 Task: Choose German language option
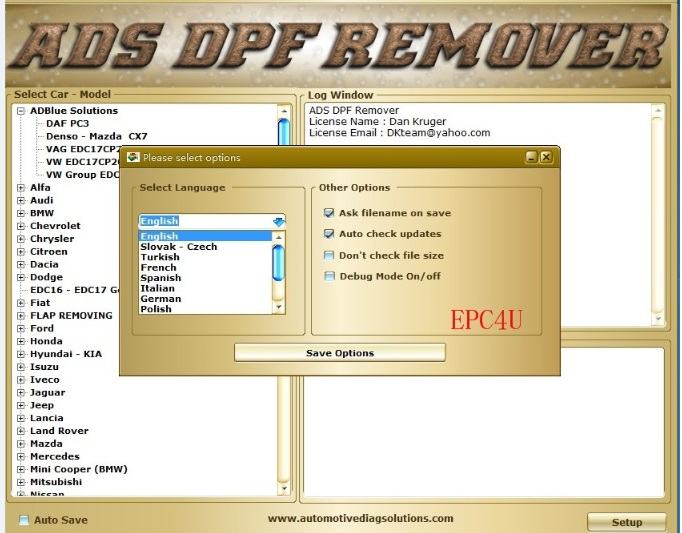point(205,299)
